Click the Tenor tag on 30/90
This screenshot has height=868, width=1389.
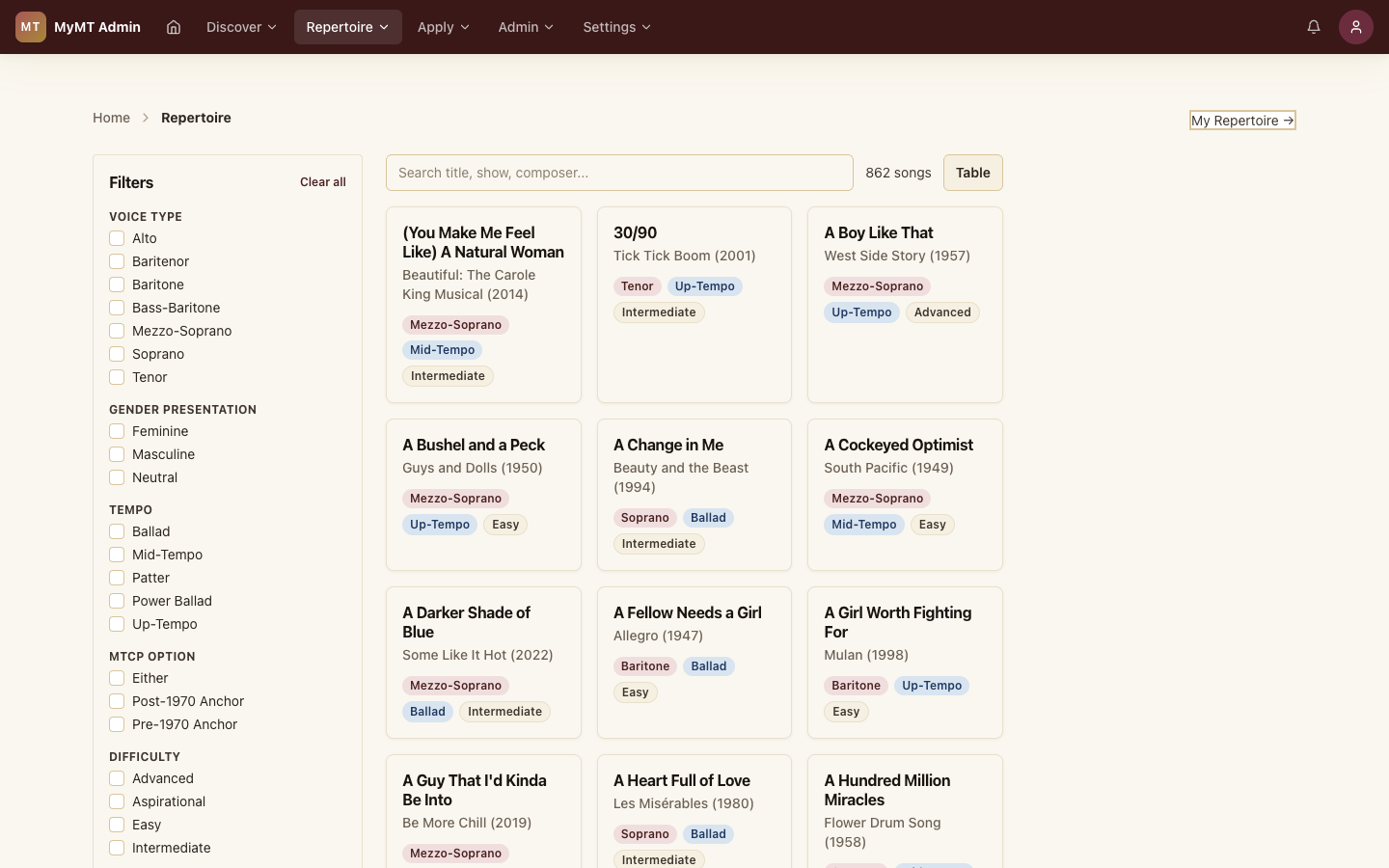[638, 286]
